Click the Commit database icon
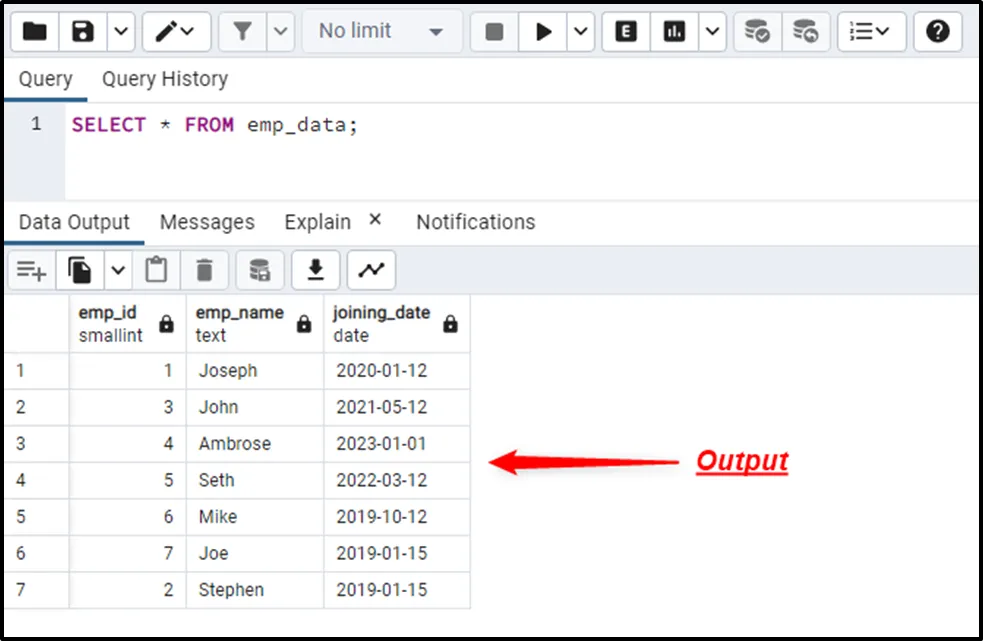 [757, 32]
